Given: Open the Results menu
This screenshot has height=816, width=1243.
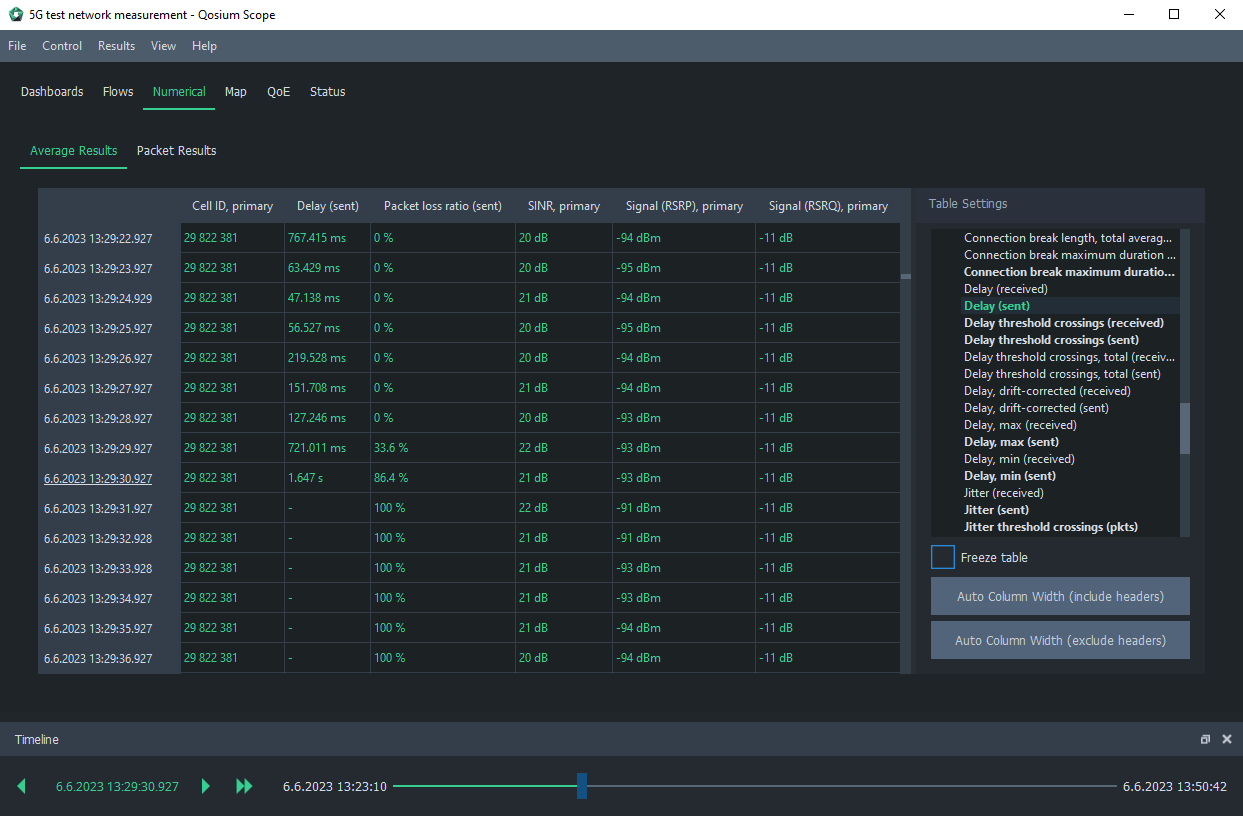Looking at the screenshot, I should tap(116, 46).
